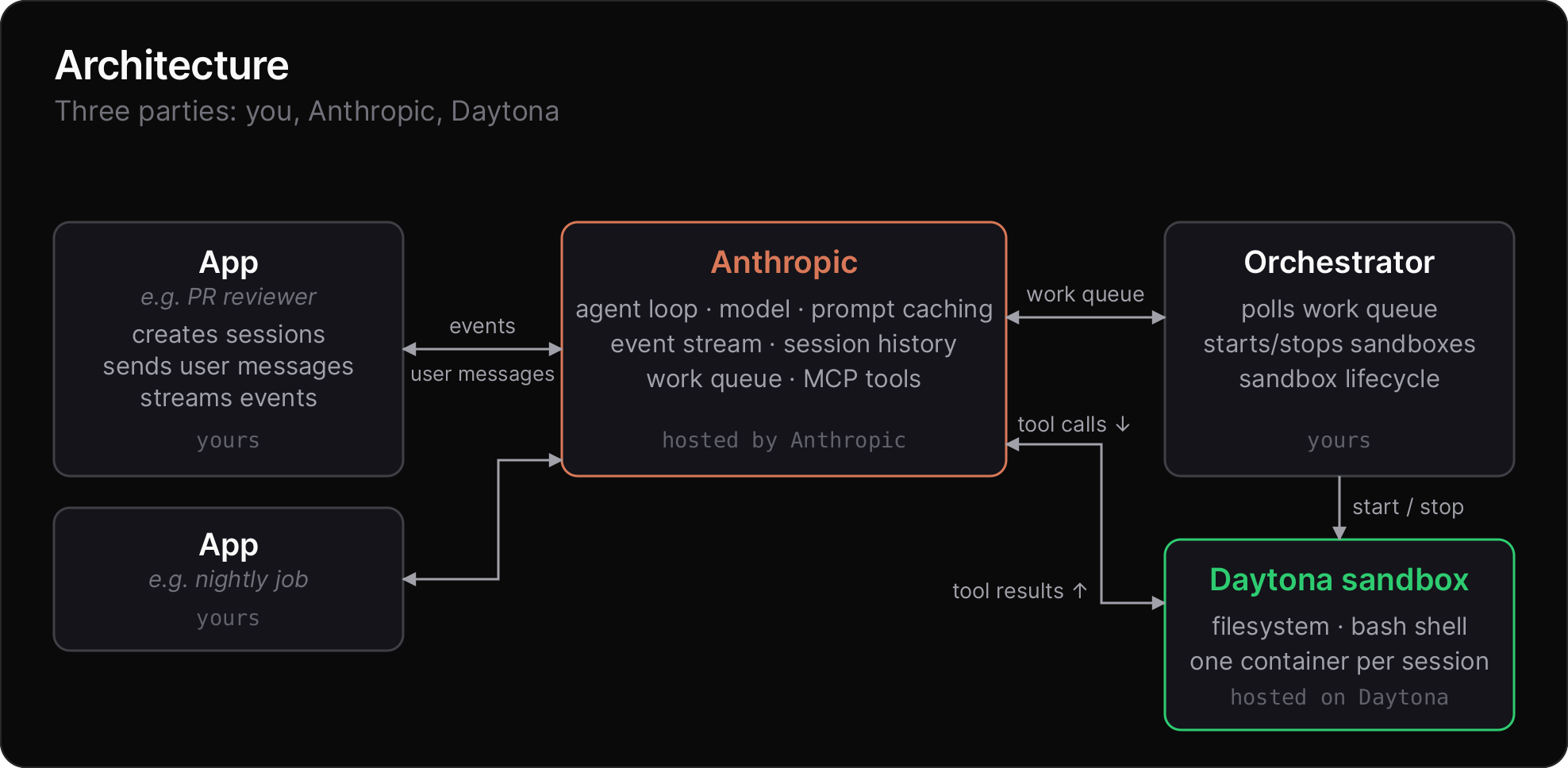Click the 'tool calls ↓' label
This screenshot has width=1568, height=768.
click(x=1074, y=424)
